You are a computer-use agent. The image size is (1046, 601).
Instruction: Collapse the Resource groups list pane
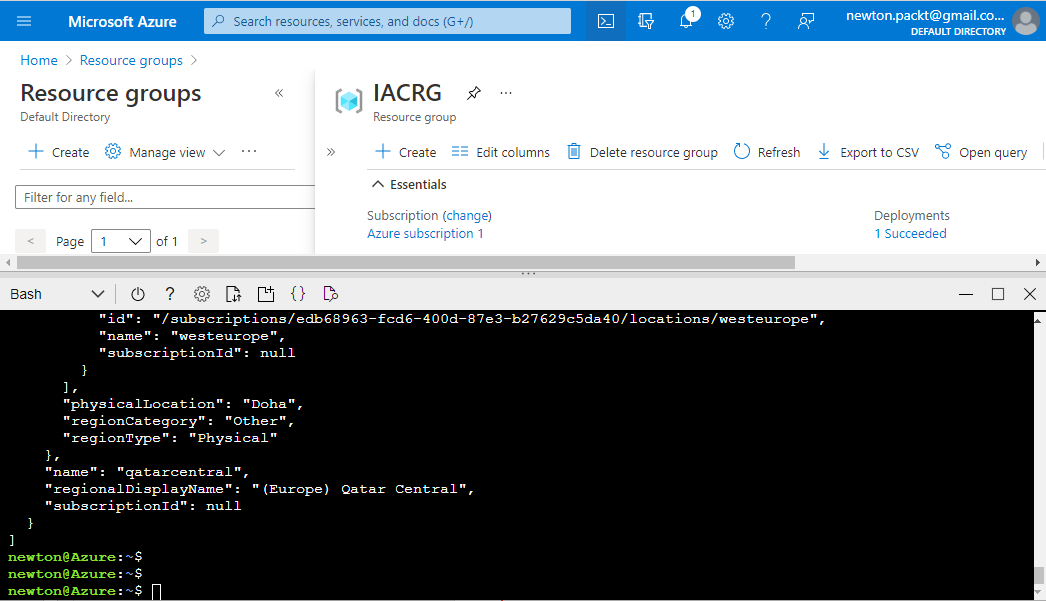pyautogui.click(x=279, y=93)
